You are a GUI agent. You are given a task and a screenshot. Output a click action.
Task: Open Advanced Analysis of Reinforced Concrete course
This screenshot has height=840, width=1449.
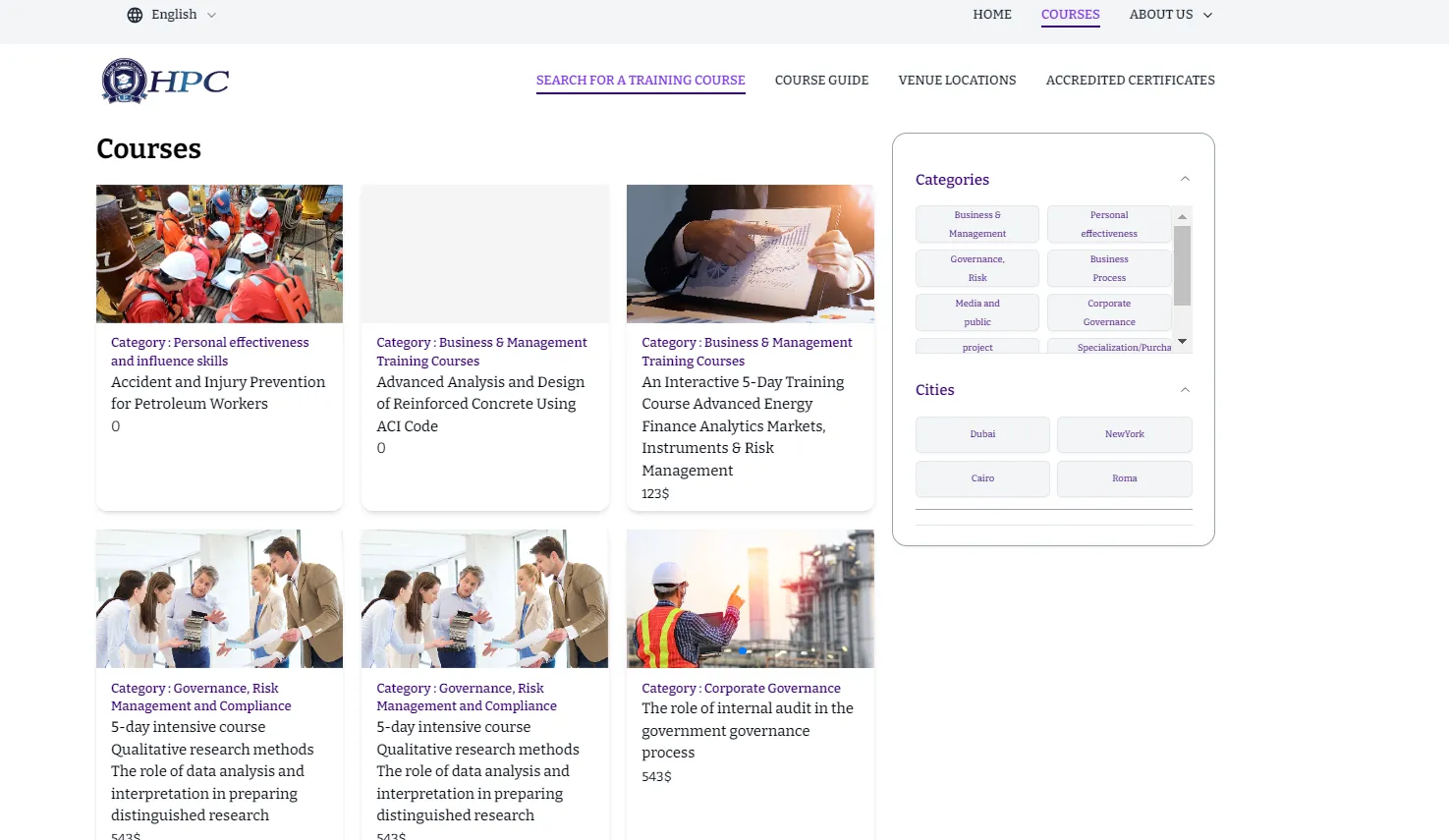[x=480, y=404]
